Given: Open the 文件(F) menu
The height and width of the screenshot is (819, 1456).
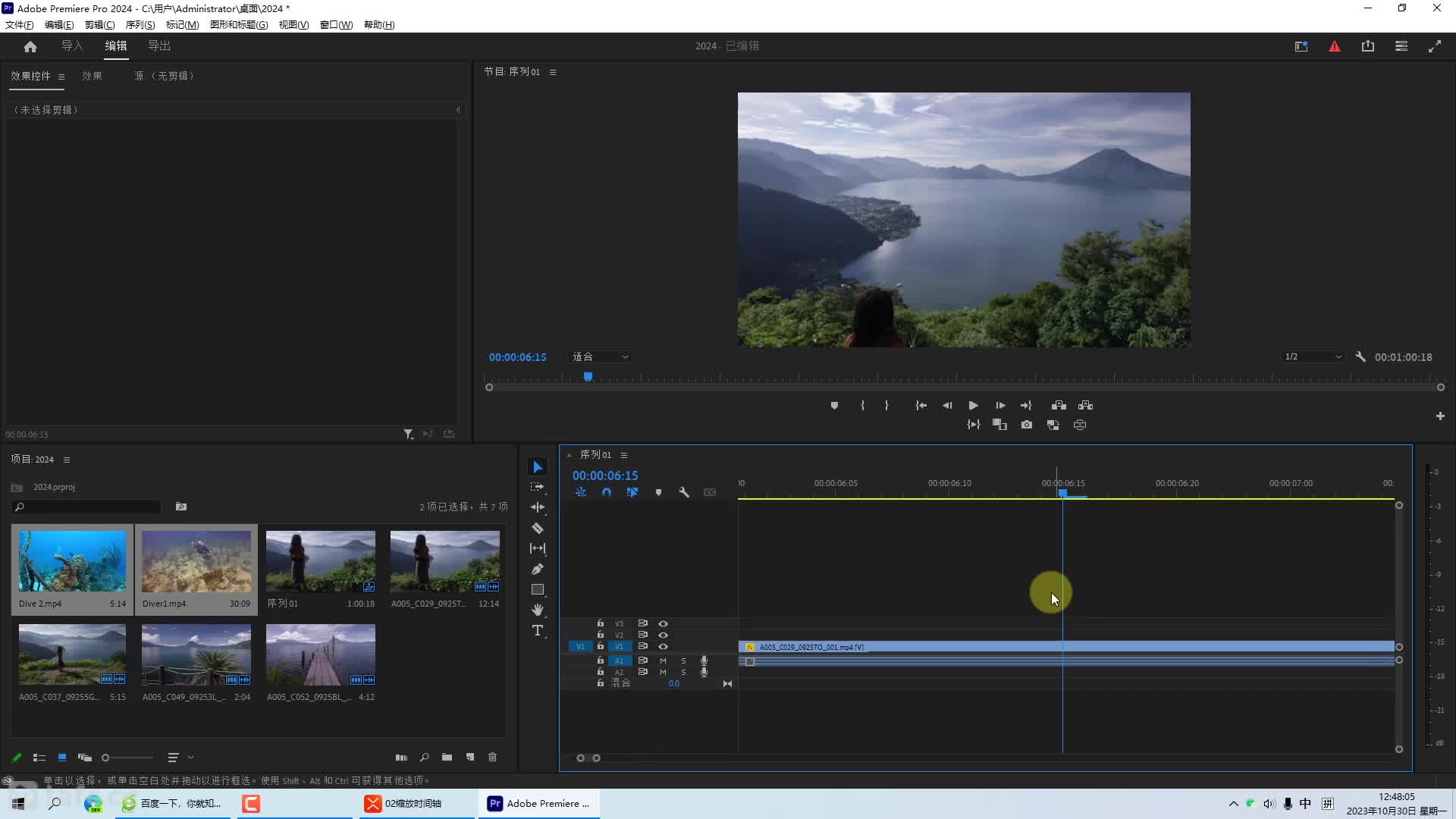Looking at the screenshot, I should (x=19, y=25).
